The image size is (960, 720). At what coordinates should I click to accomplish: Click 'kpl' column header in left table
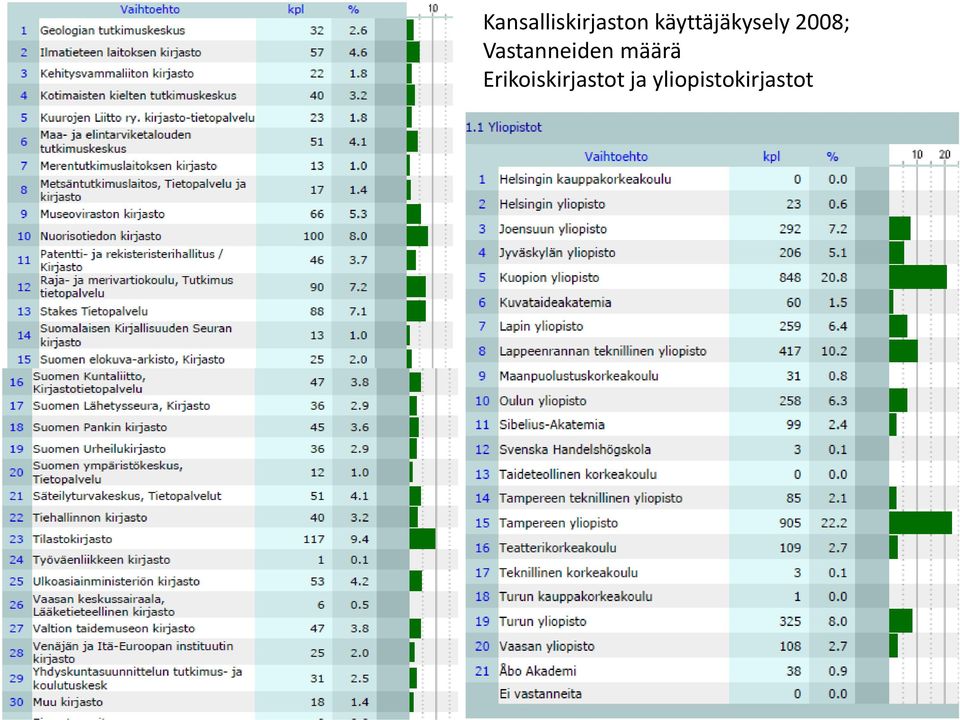[296, 9]
